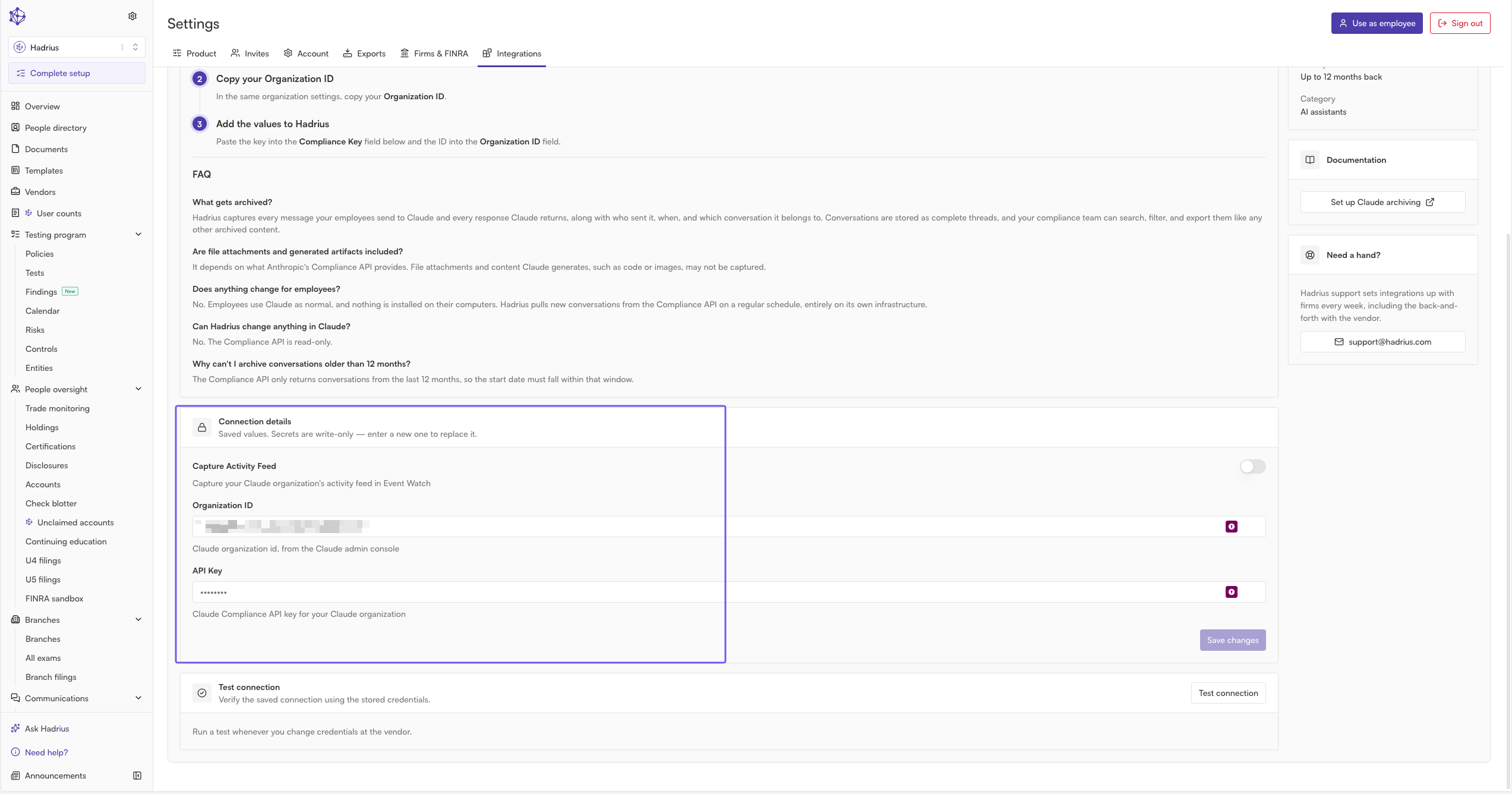The width and height of the screenshot is (1512, 794).
Task: Click the Test connection button
Action: 1228,693
